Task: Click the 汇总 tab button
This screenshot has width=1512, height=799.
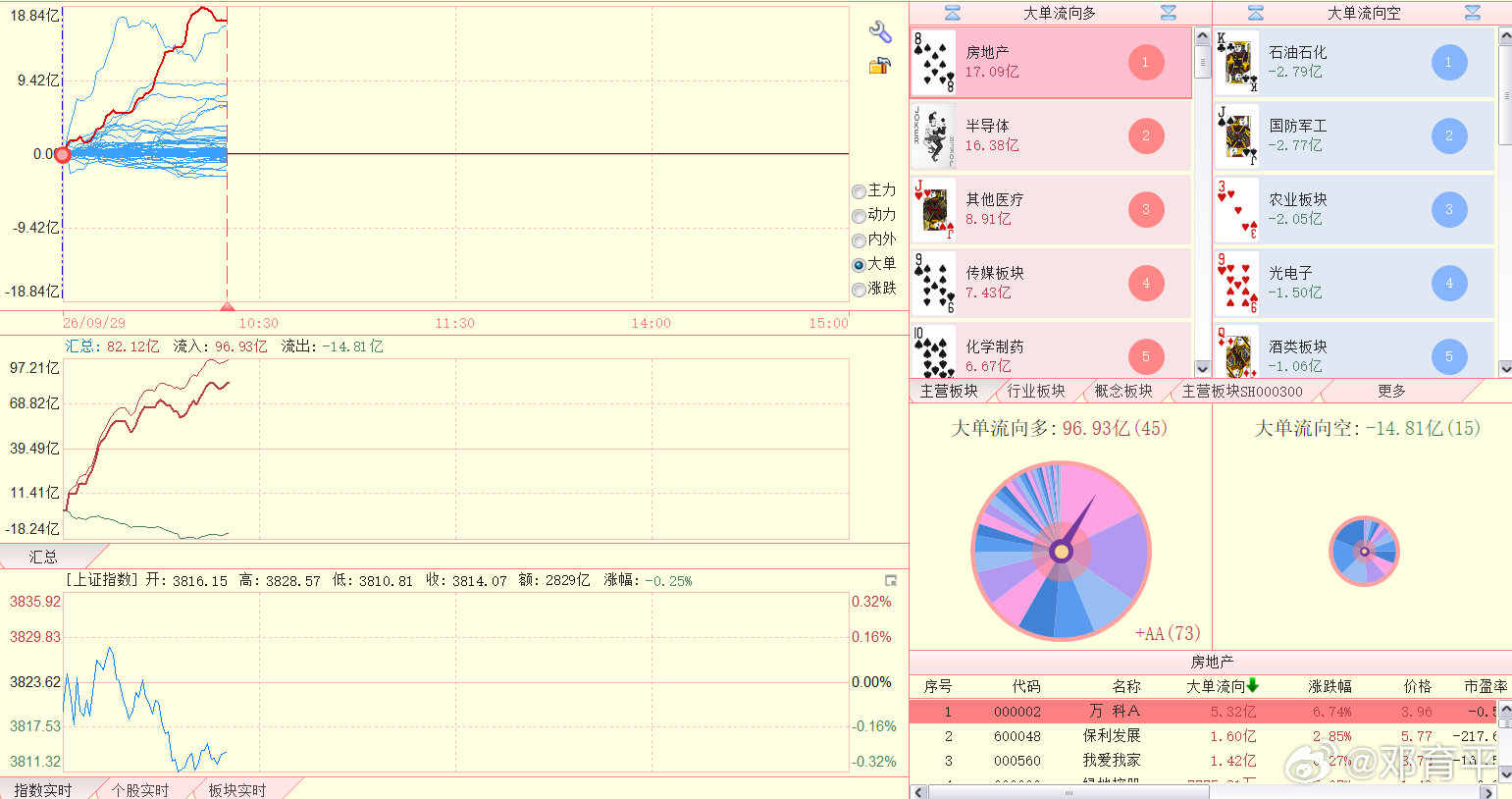Action: click(43, 557)
